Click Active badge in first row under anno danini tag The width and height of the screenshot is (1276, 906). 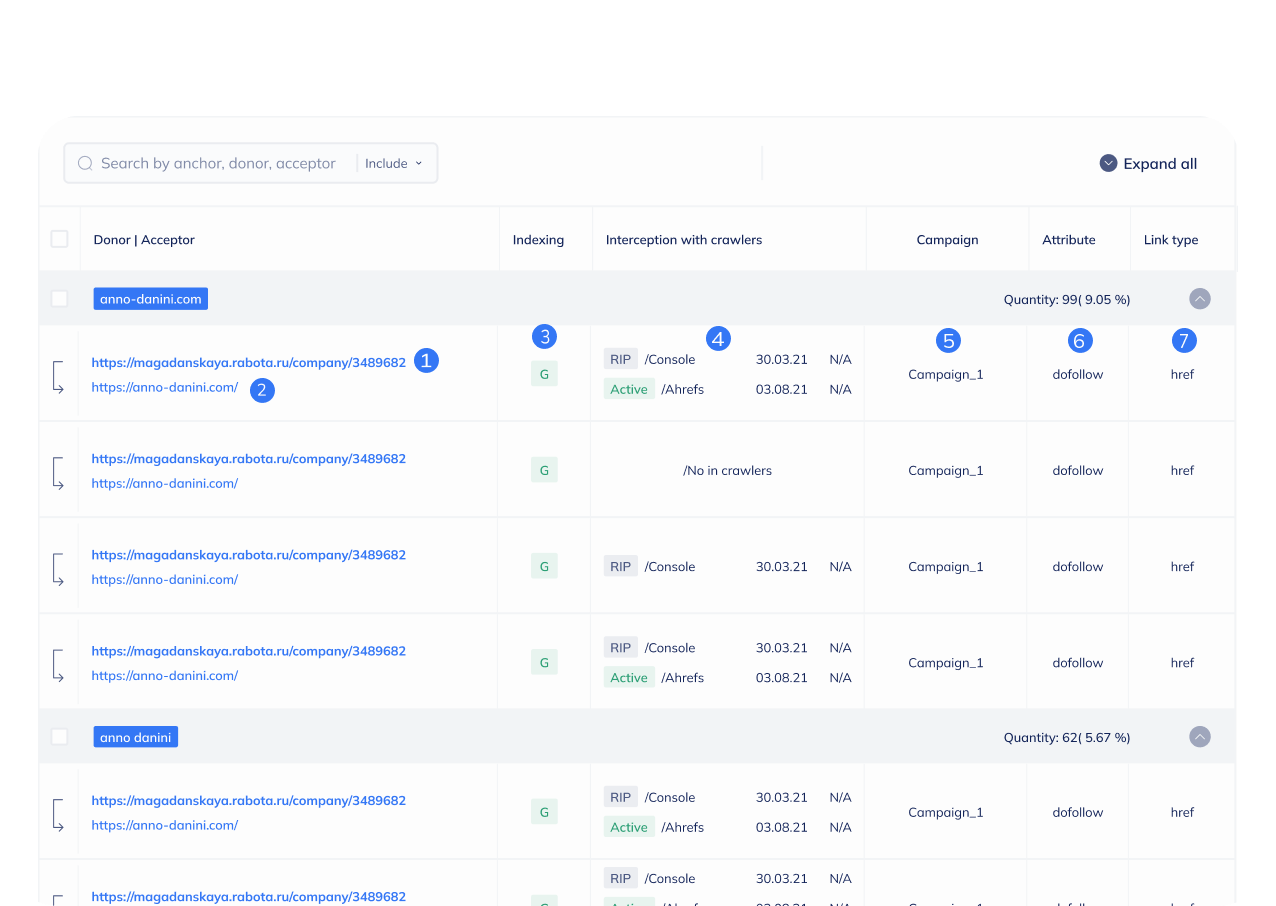coord(629,827)
